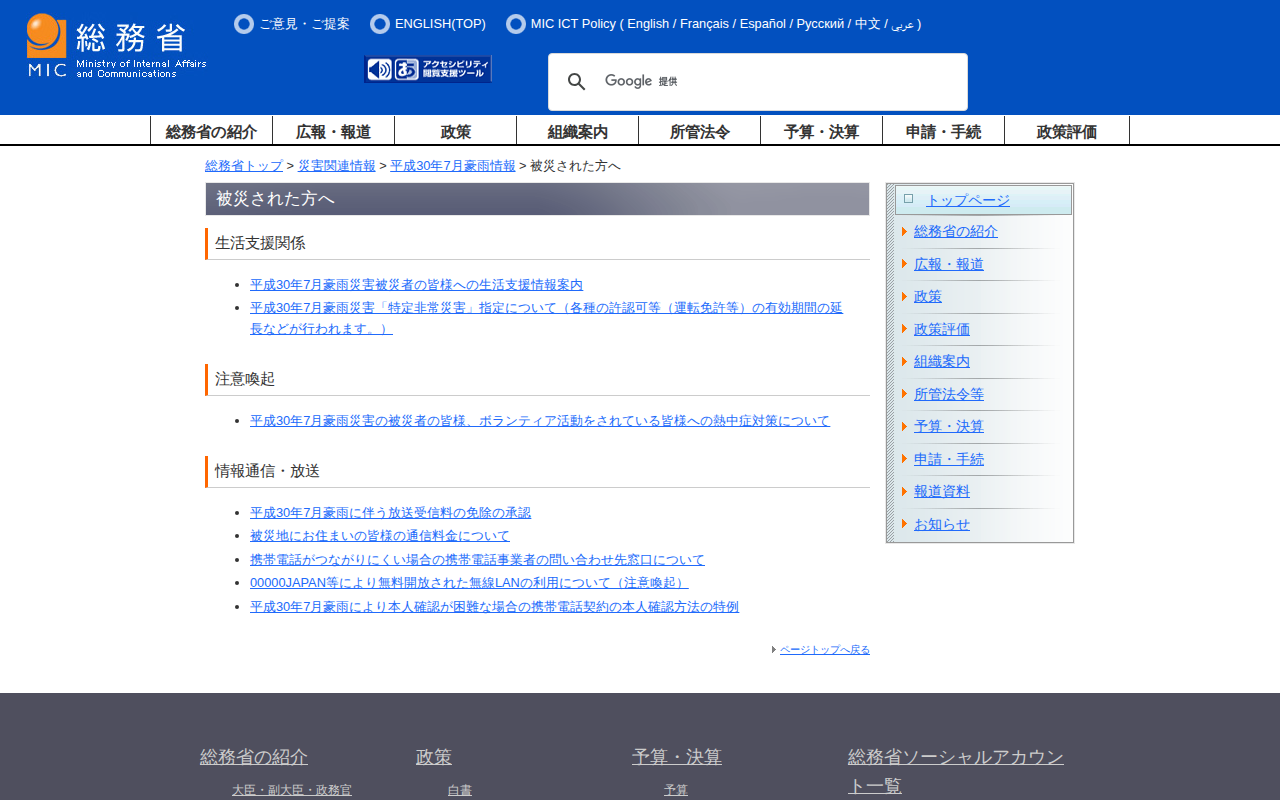Open the accessibility reading support tool
1280x800 pixels.
[x=428, y=69]
